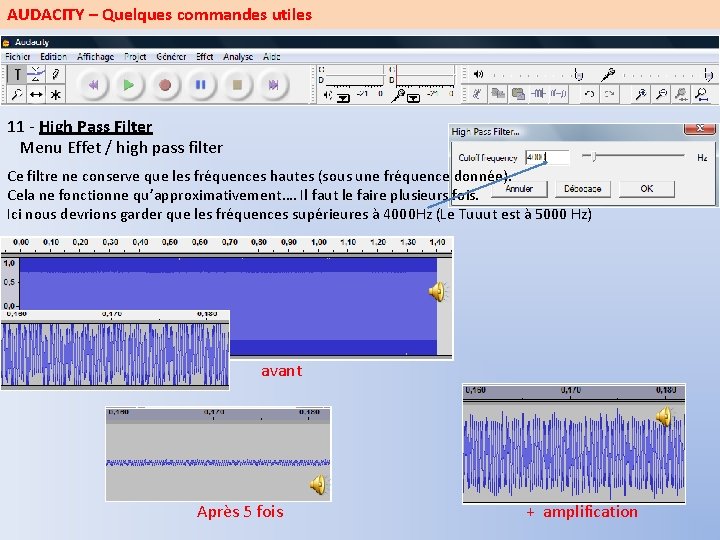Click the '+ amplification' waveform thumbnail
Viewport: 720px width, 540px height.
(574, 444)
